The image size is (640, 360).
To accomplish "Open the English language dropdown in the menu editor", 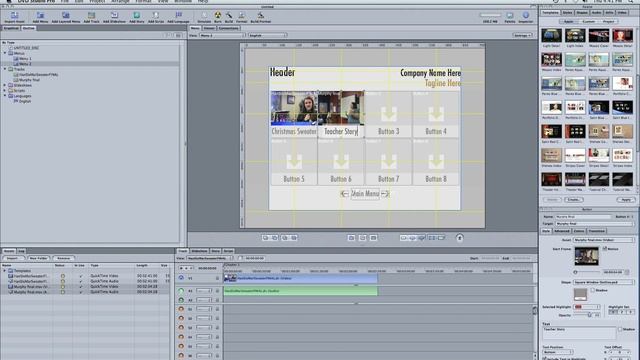I will tap(267, 36).
